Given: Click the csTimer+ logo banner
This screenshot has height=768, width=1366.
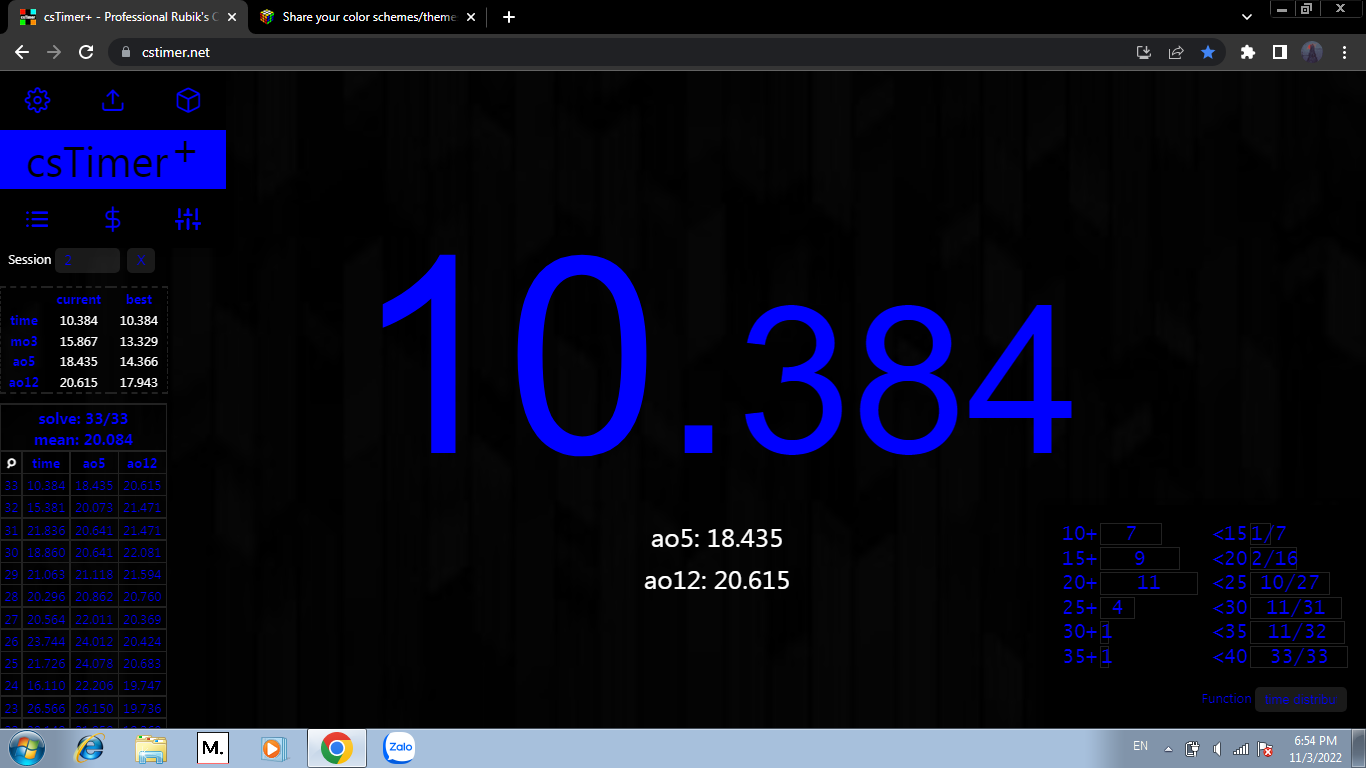Looking at the screenshot, I should coord(113,160).
